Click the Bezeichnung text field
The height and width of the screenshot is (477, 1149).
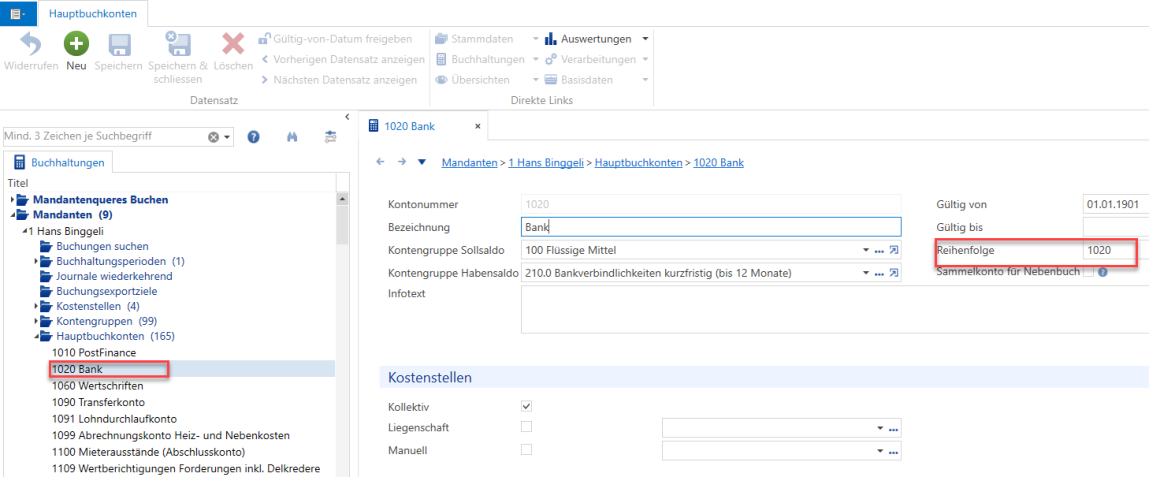tap(710, 227)
